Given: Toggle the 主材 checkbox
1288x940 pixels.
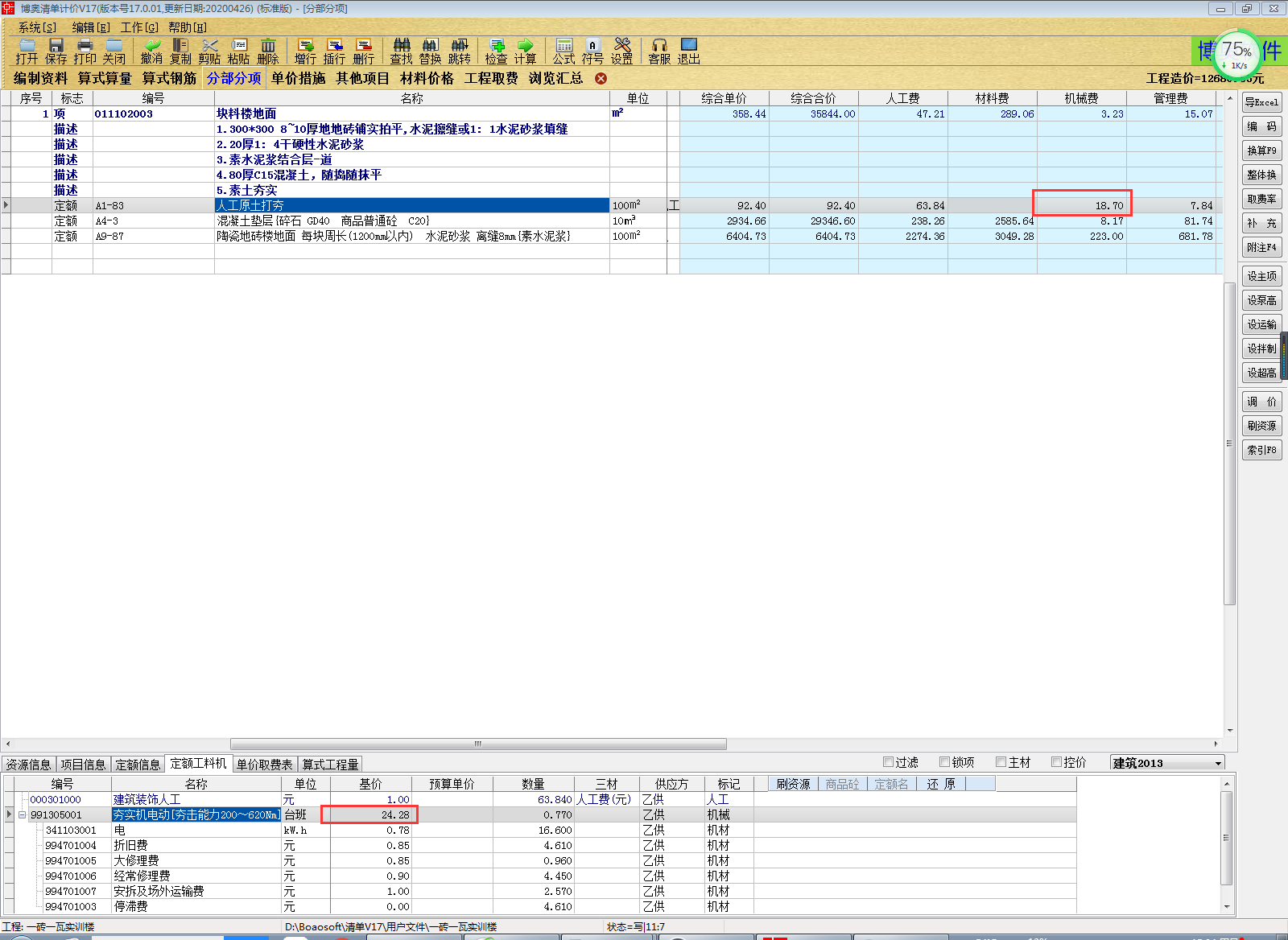Looking at the screenshot, I should tap(1001, 761).
